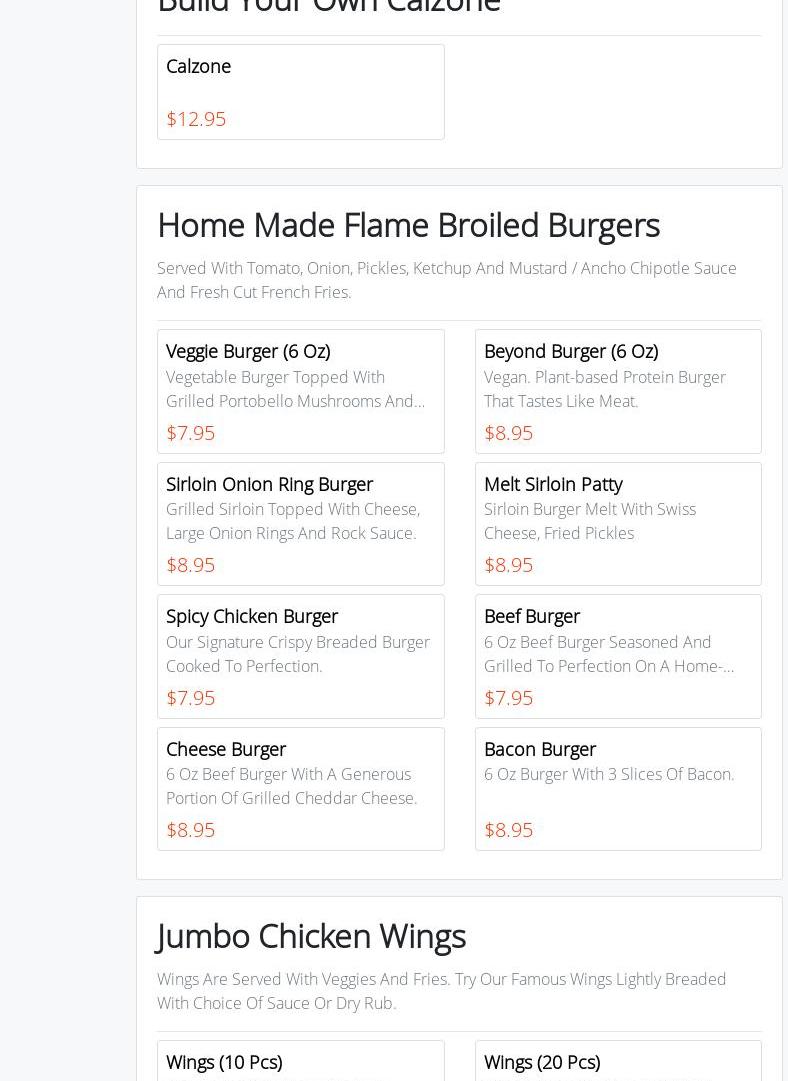Click the Build Your Own Calzone heading
788x1081 pixels.
click(x=329, y=6)
